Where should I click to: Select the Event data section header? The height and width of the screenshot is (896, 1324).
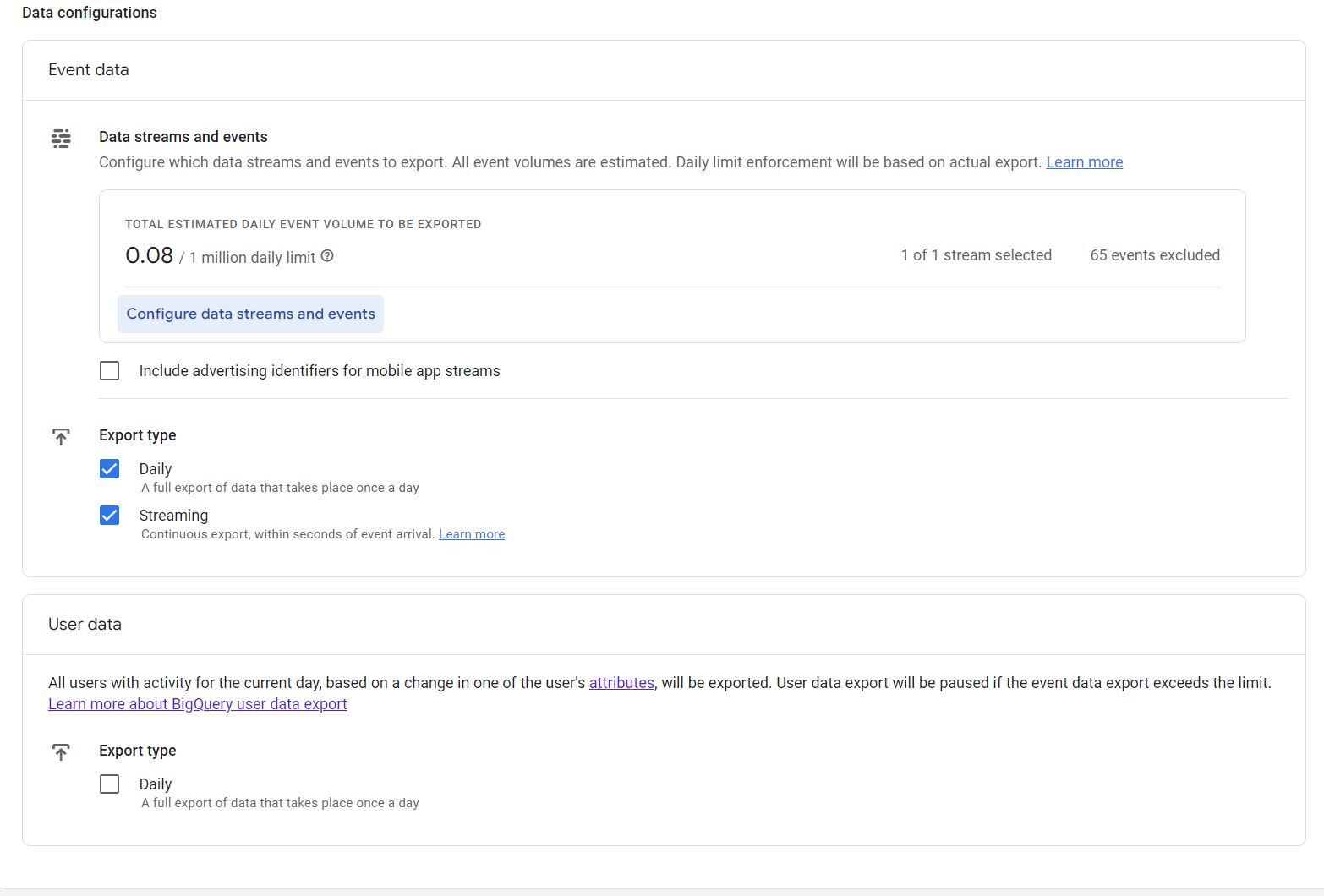click(x=88, y=69)
